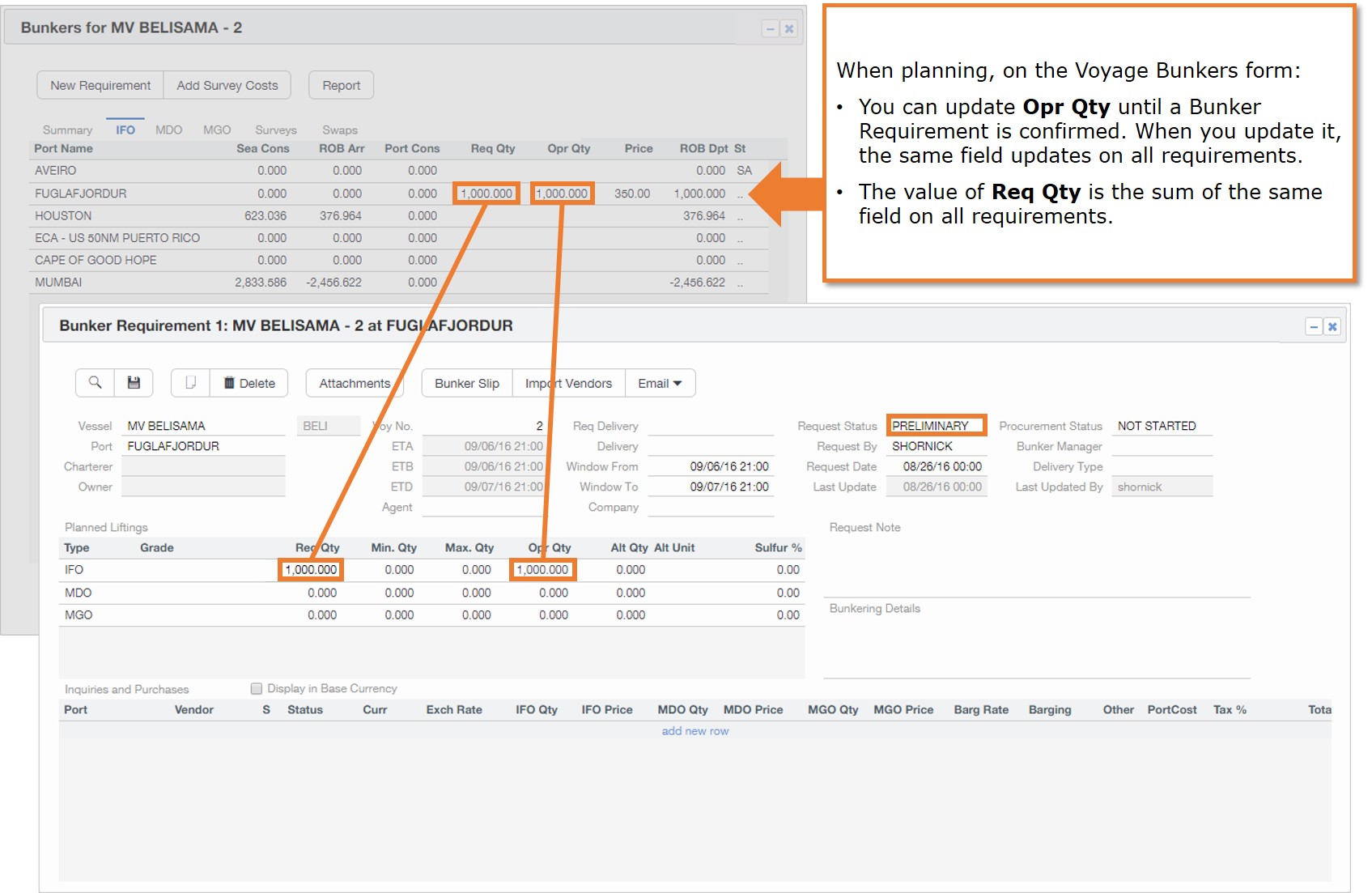Click the save floppy disk icon
The width and height of the screenshot is (1372, 893).
pyautogui.click(x=134, y=383)
